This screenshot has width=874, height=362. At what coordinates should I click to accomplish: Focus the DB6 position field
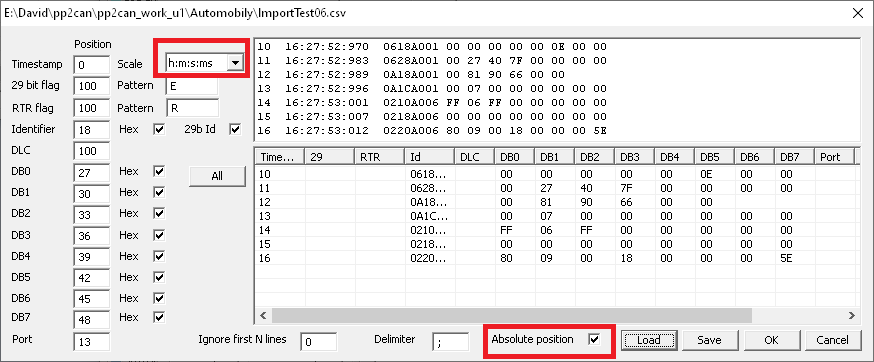coord(91,299)
